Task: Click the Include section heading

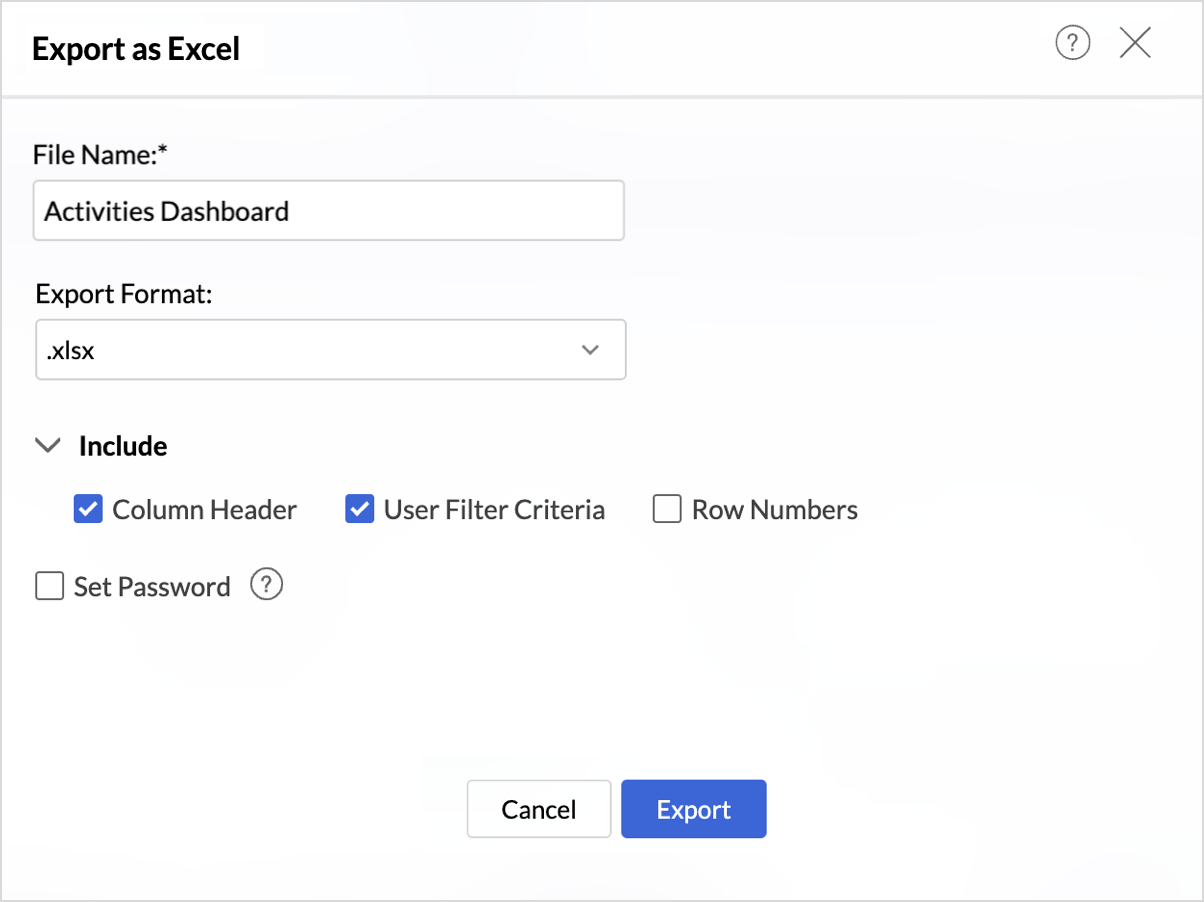Action: tap(123, 446)
